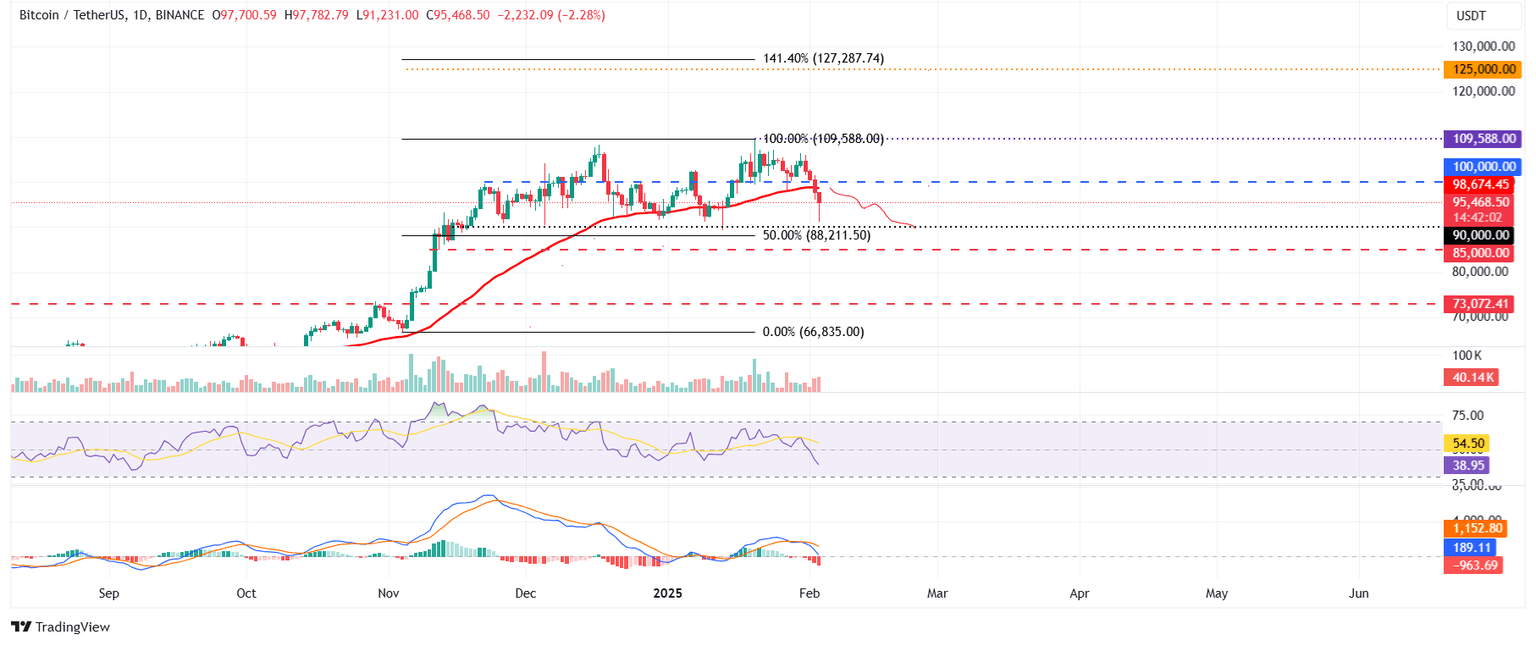The height and width of the screenshot is (645, 1536).
Task: Select the orange 125,000.00 price alert label
Action: click(1483, 69)
